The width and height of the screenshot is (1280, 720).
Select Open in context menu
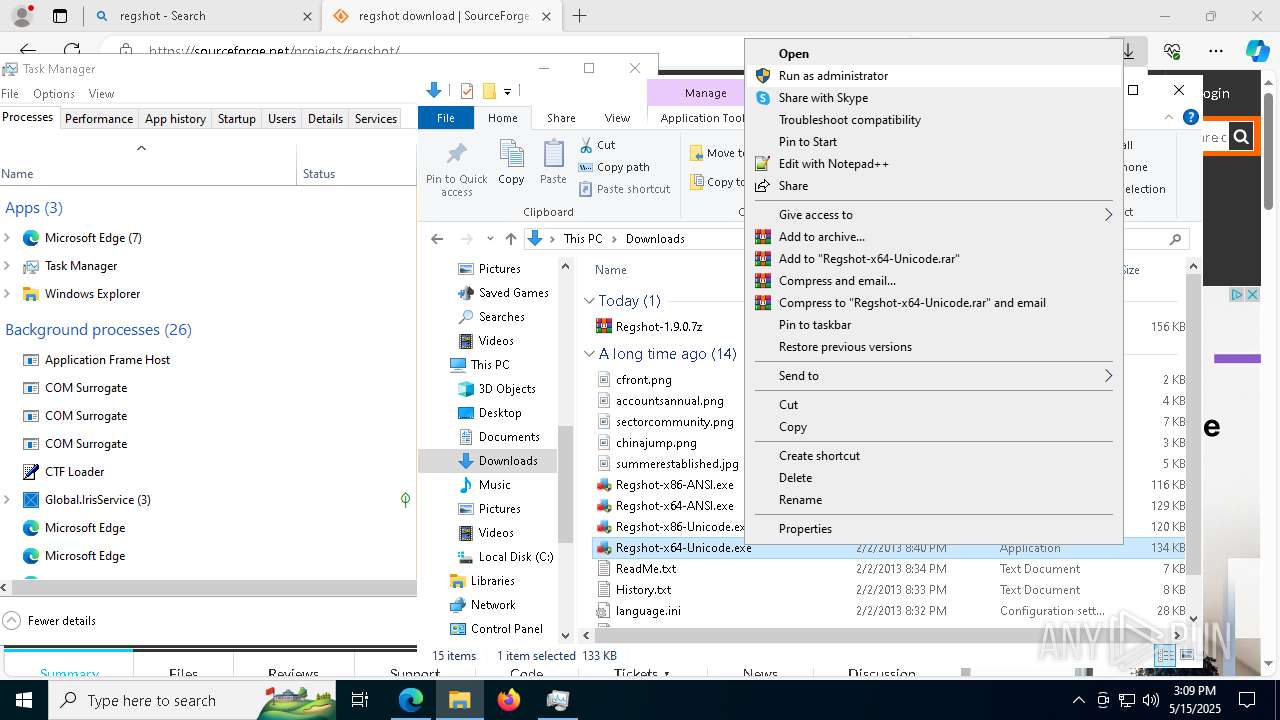pos(933,54)
